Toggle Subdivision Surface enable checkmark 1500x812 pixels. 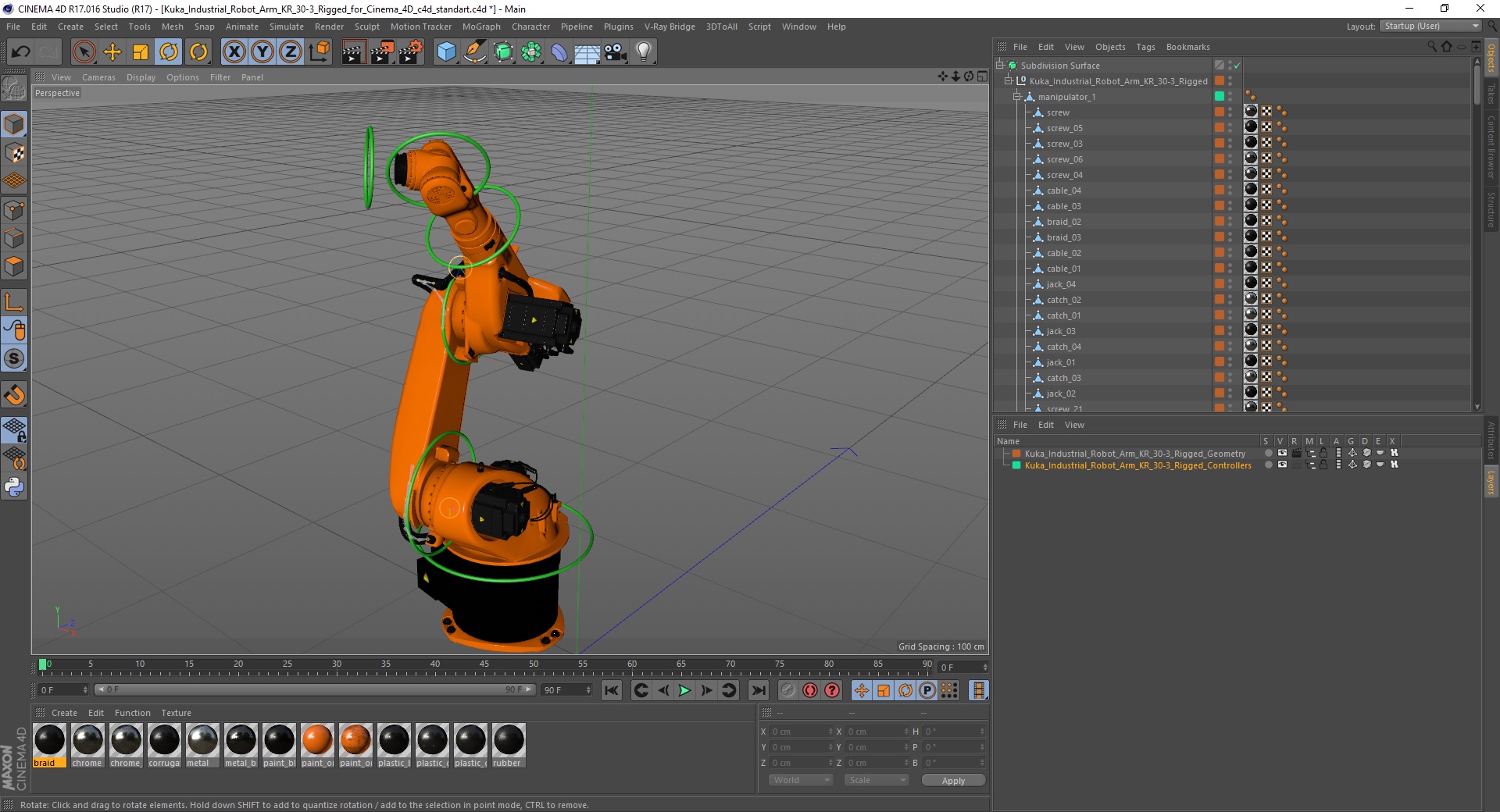point(1237,66)
